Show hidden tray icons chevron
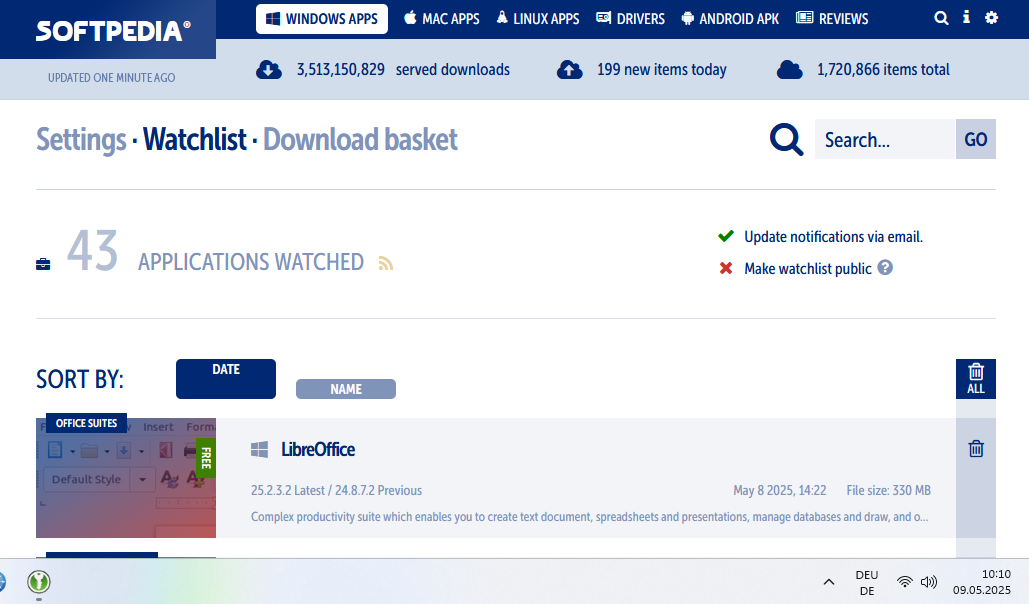 click(829, 582)
